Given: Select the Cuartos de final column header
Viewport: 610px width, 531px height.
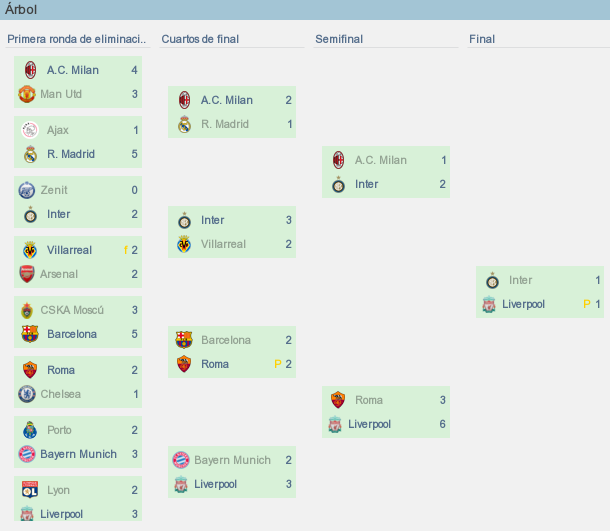Looking at the screenshot, I should tap(200, 39).
